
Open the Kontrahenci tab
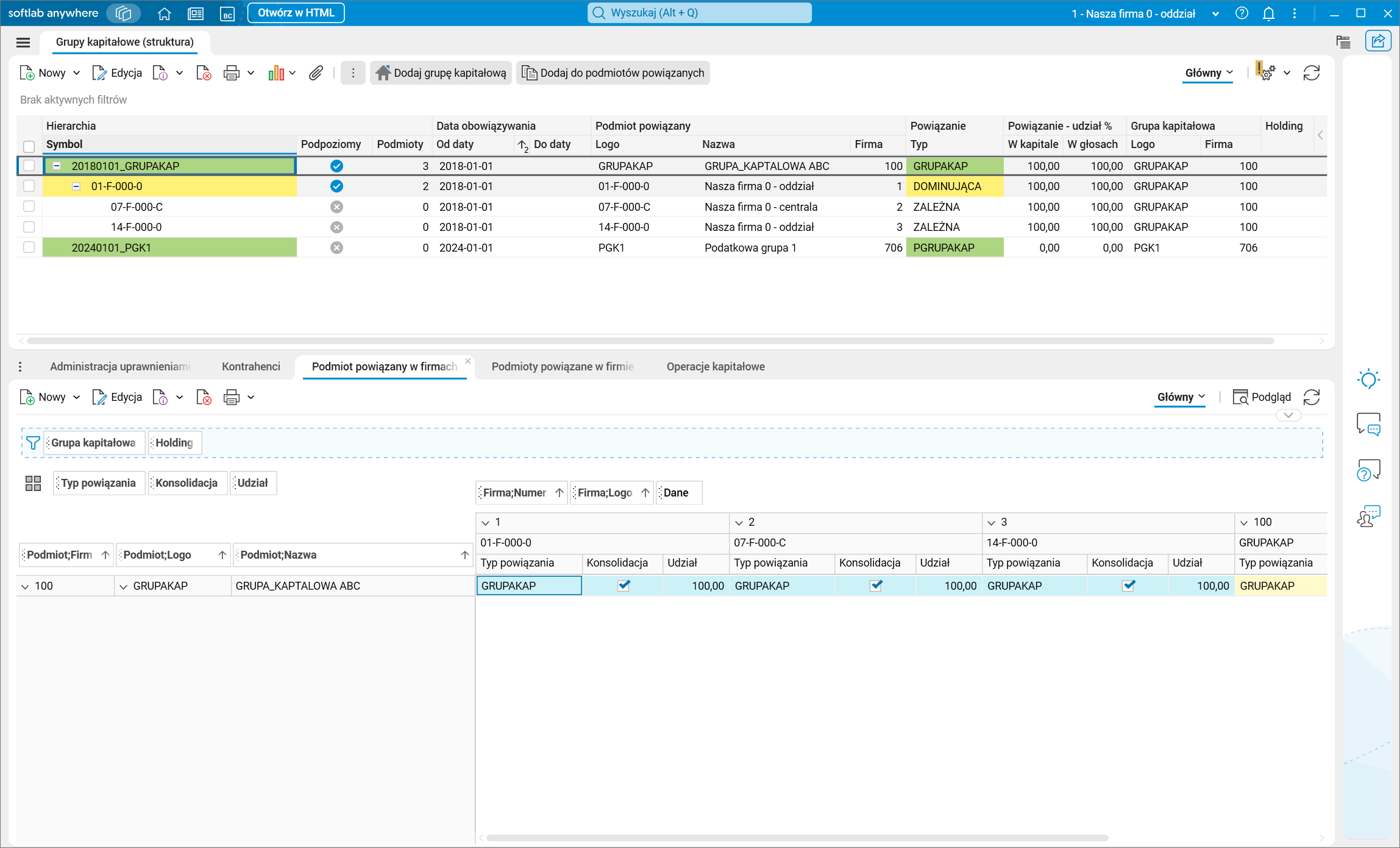[x=251, y=366]
